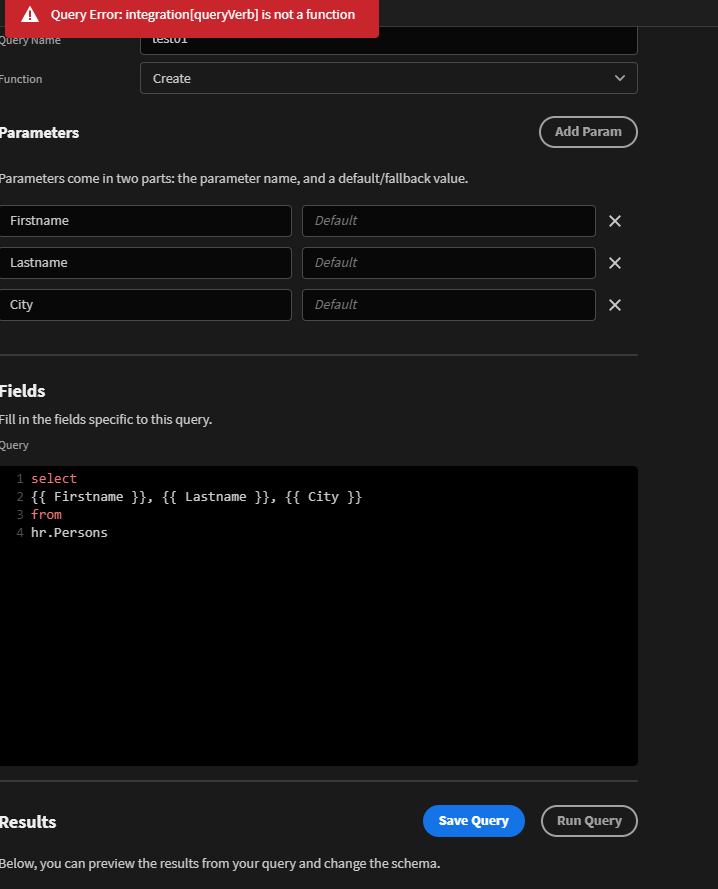Remove the City parameter with its X icon

614,305
